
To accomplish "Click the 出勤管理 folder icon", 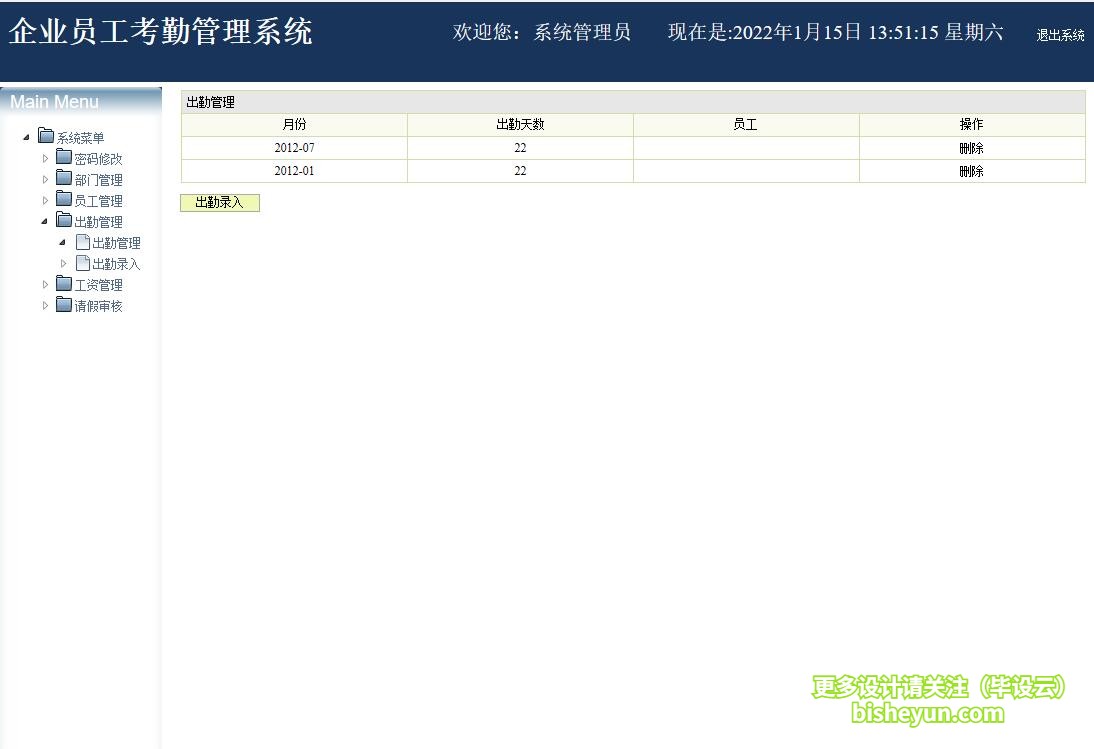I will tap(64, 221).
